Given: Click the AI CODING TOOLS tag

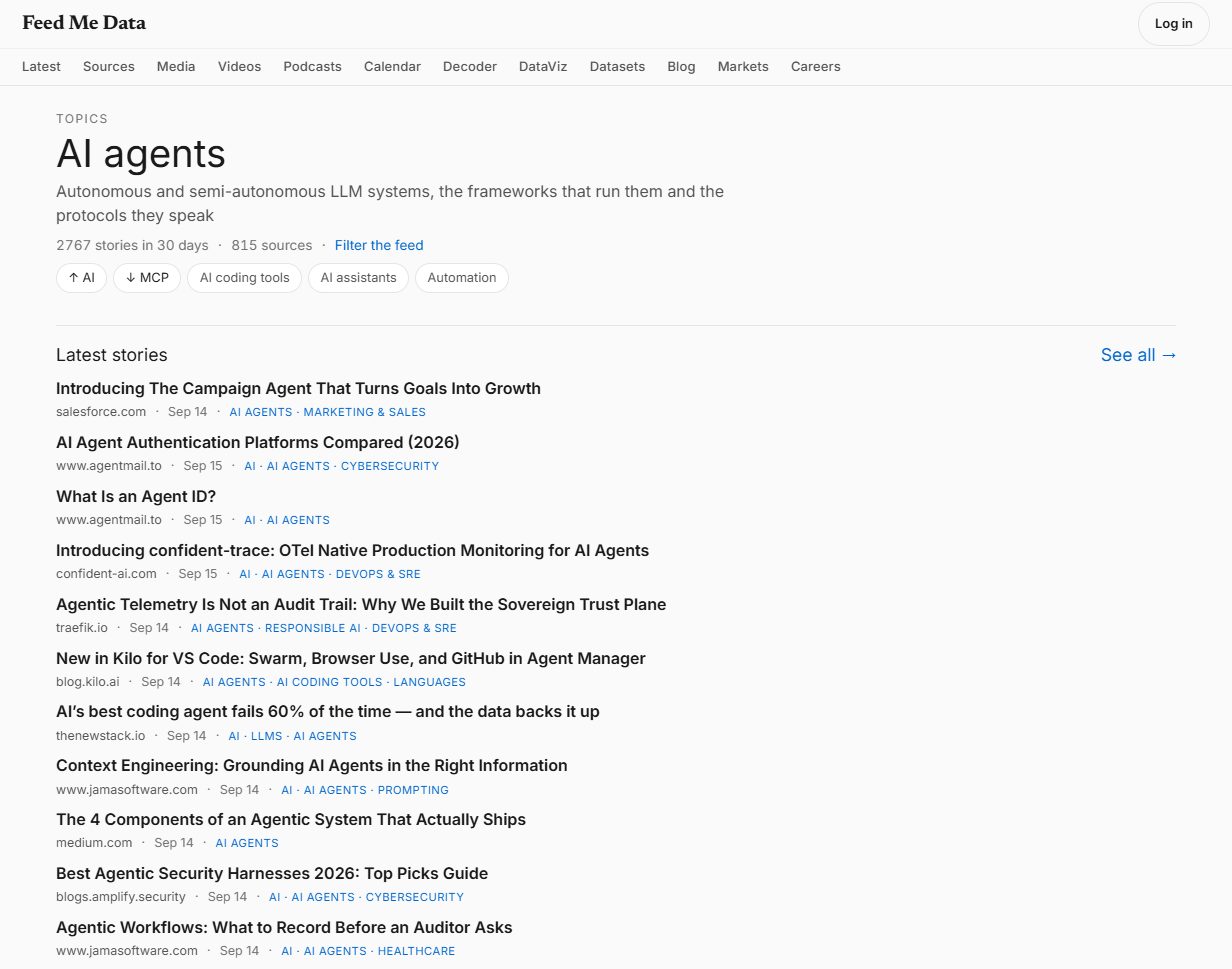Looking at the screenshot, I should [330, 682].
